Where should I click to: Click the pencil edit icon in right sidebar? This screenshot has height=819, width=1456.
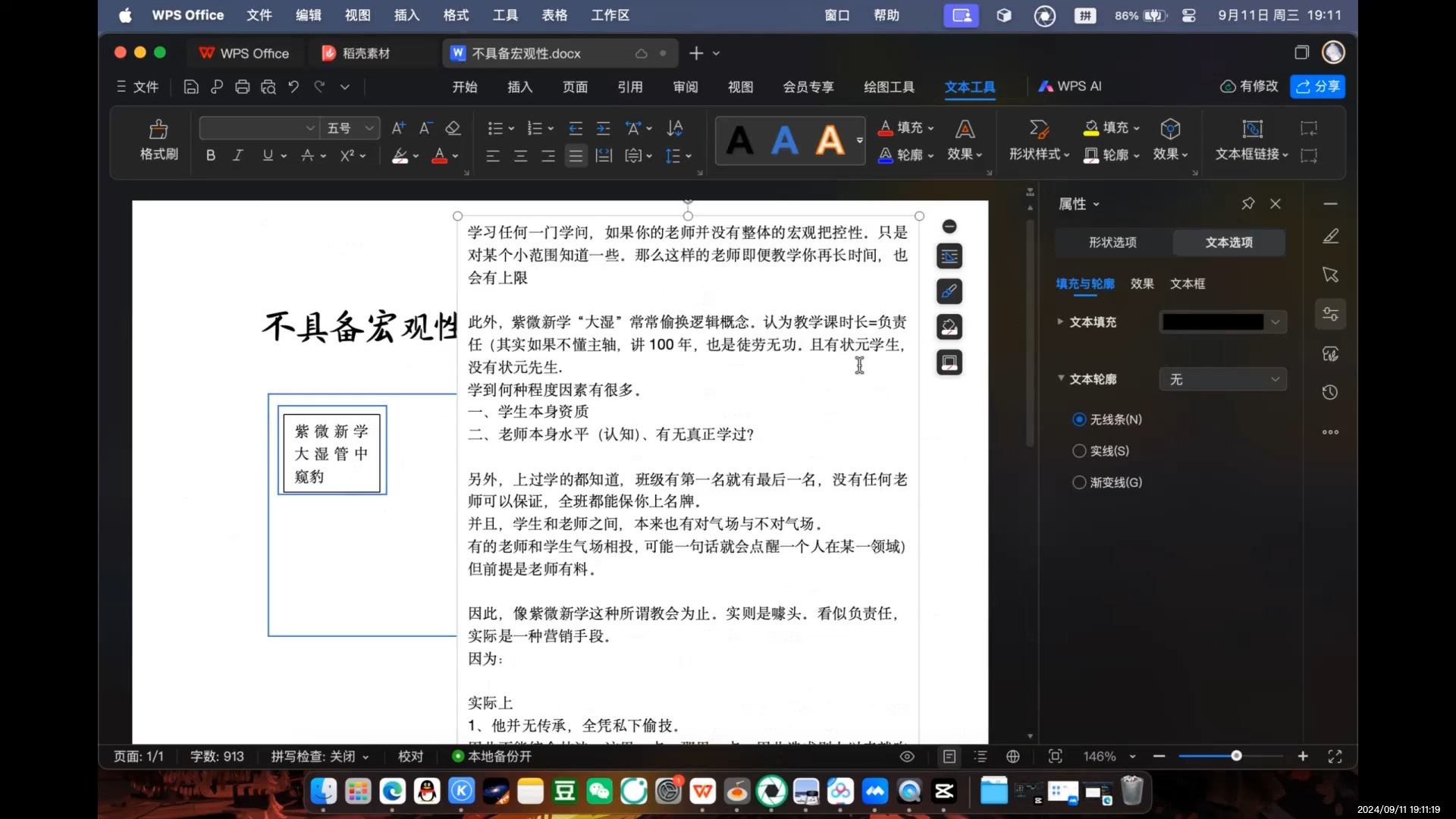[x=1331, y=237]
